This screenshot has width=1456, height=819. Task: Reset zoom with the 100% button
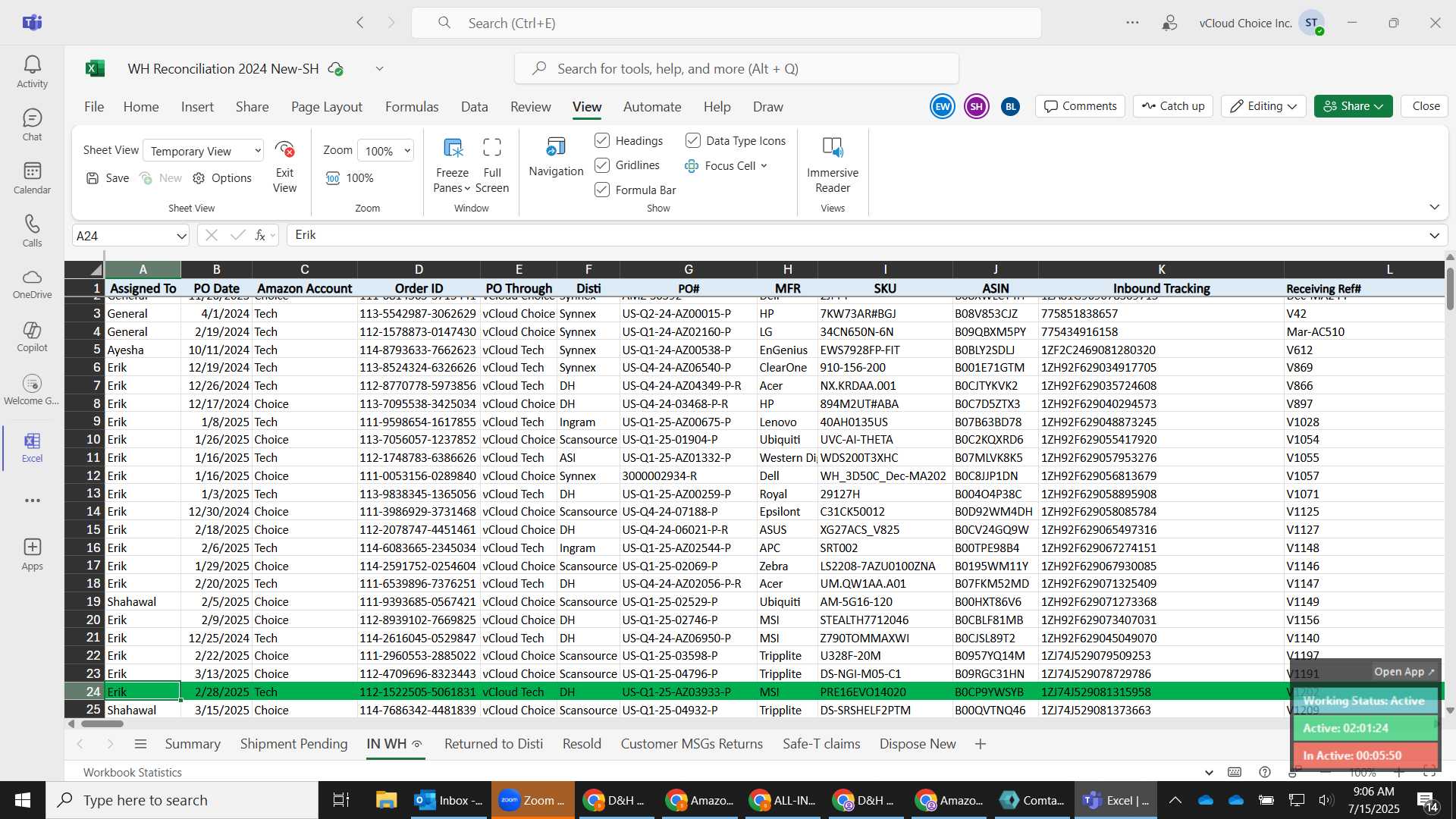click(350, 178)
